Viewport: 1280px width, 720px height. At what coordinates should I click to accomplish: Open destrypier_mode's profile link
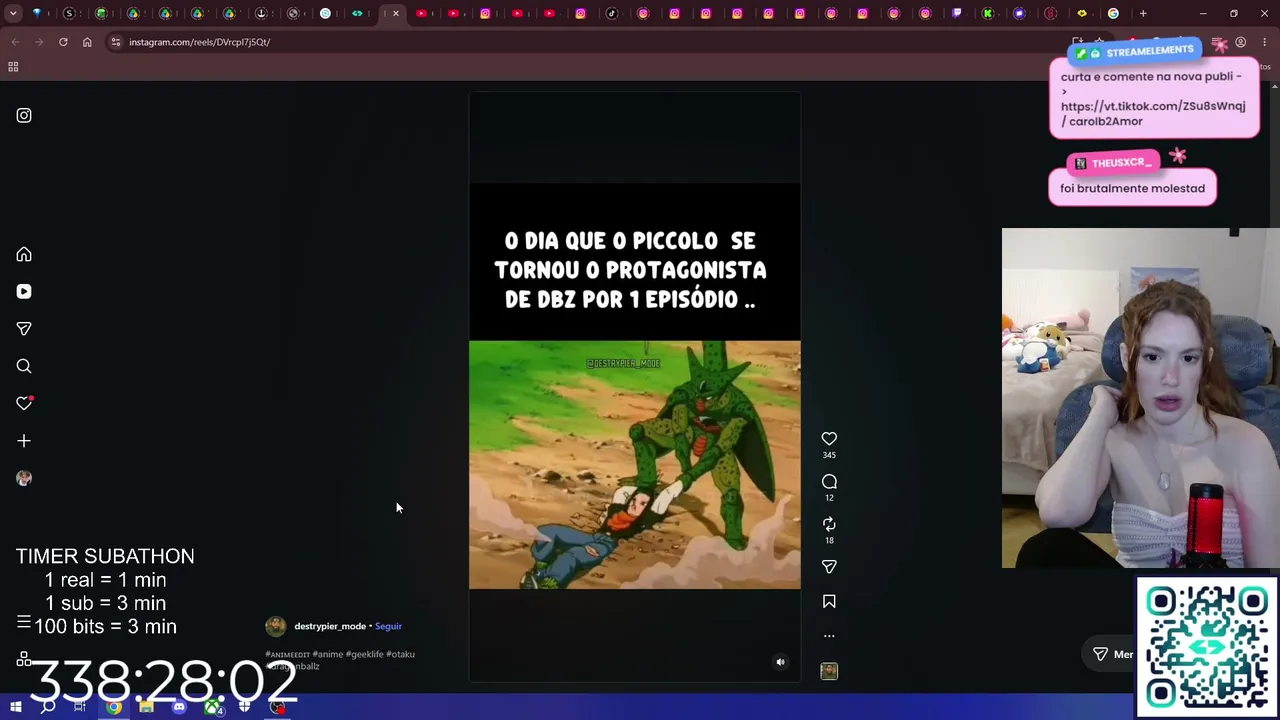click(330, 626)
